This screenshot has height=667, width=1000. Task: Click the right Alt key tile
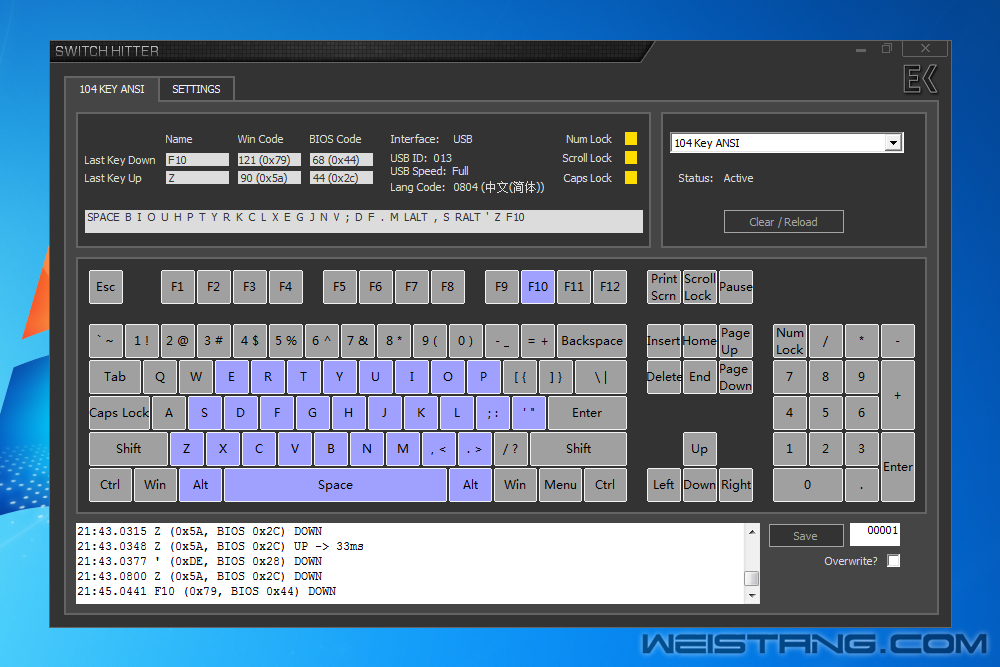click(471, 485)
